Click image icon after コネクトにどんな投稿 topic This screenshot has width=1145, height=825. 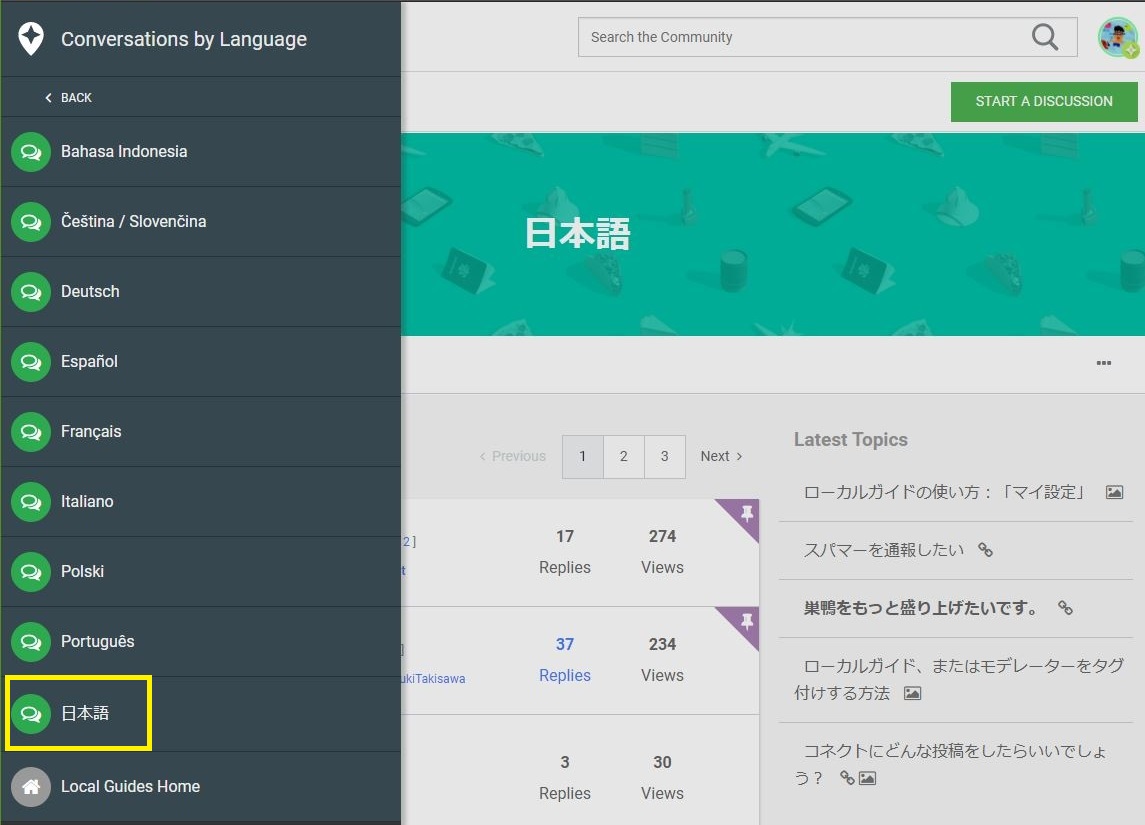867,778
